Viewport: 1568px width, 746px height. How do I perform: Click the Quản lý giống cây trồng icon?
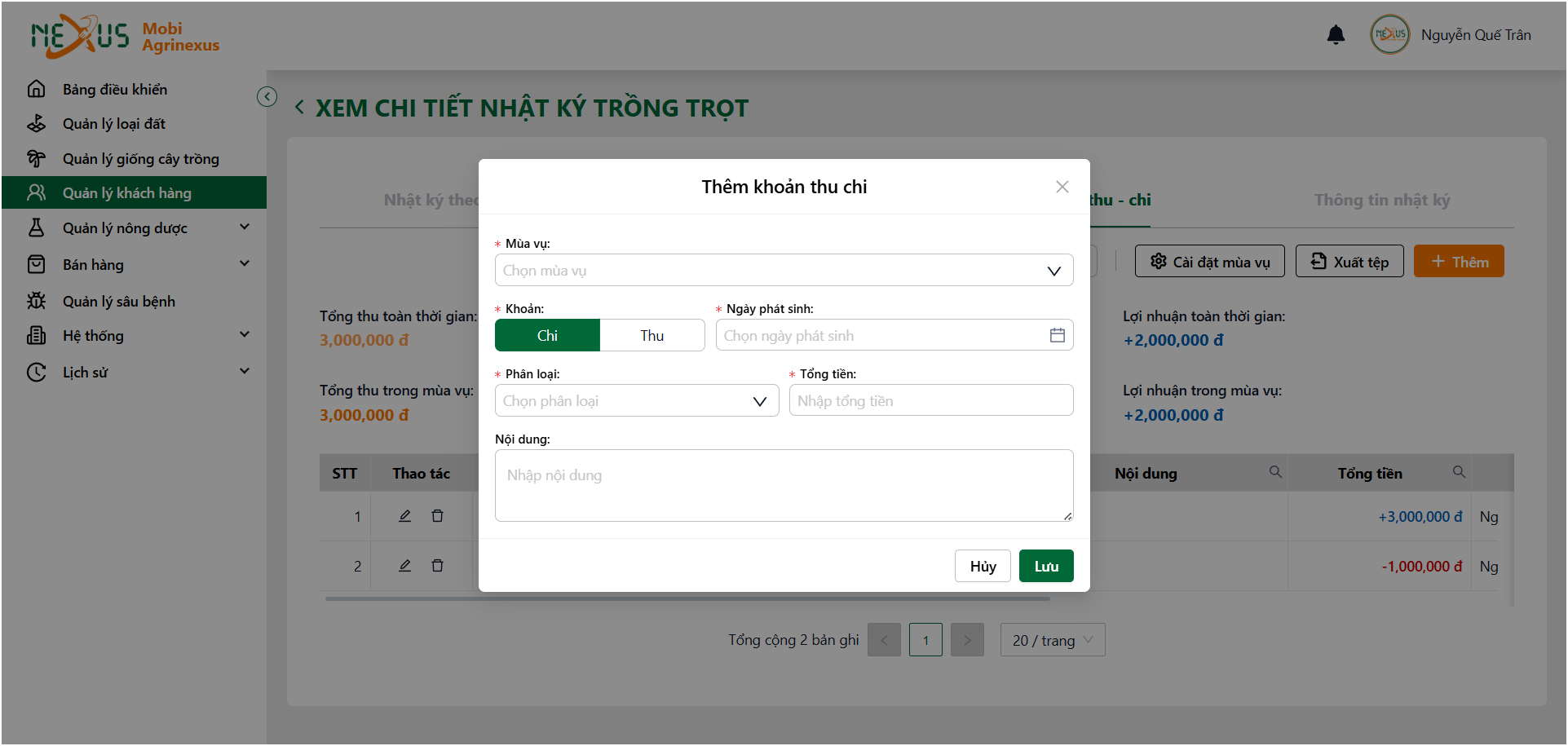click(x=37, y=158)
